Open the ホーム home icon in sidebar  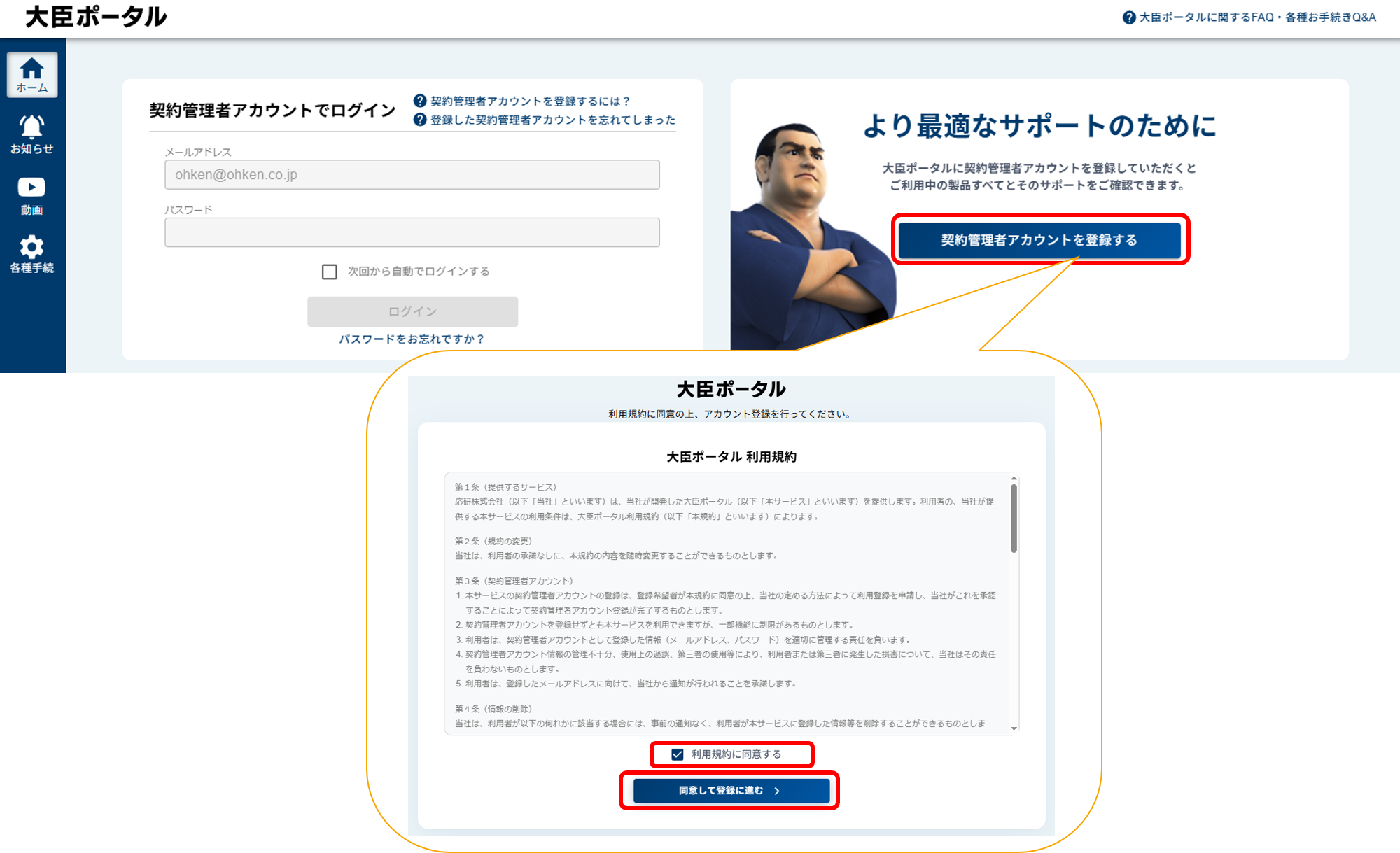32,75
